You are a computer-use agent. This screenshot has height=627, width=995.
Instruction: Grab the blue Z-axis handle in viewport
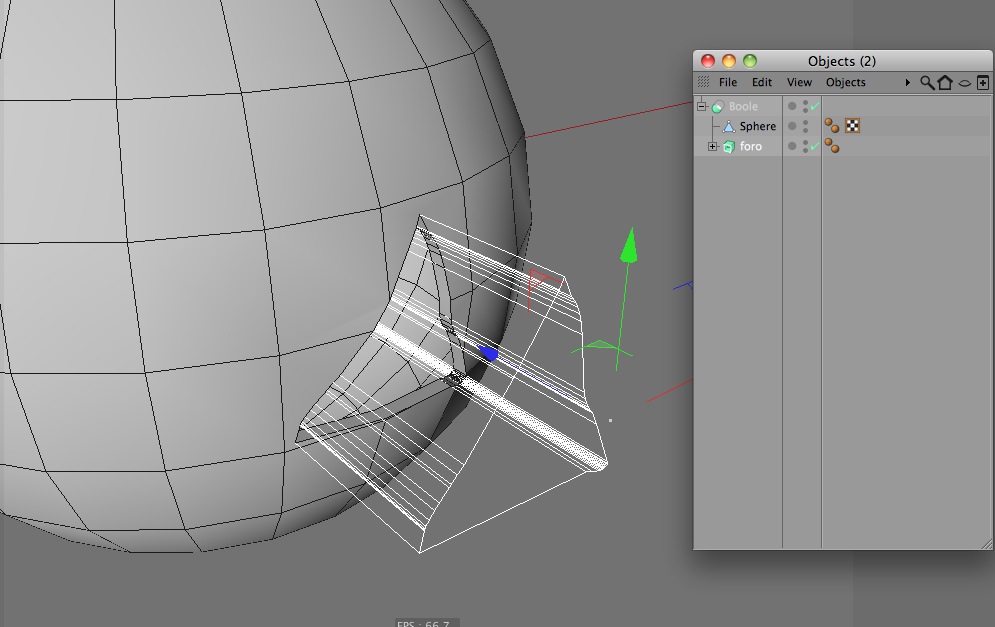(x=488, y=353)
